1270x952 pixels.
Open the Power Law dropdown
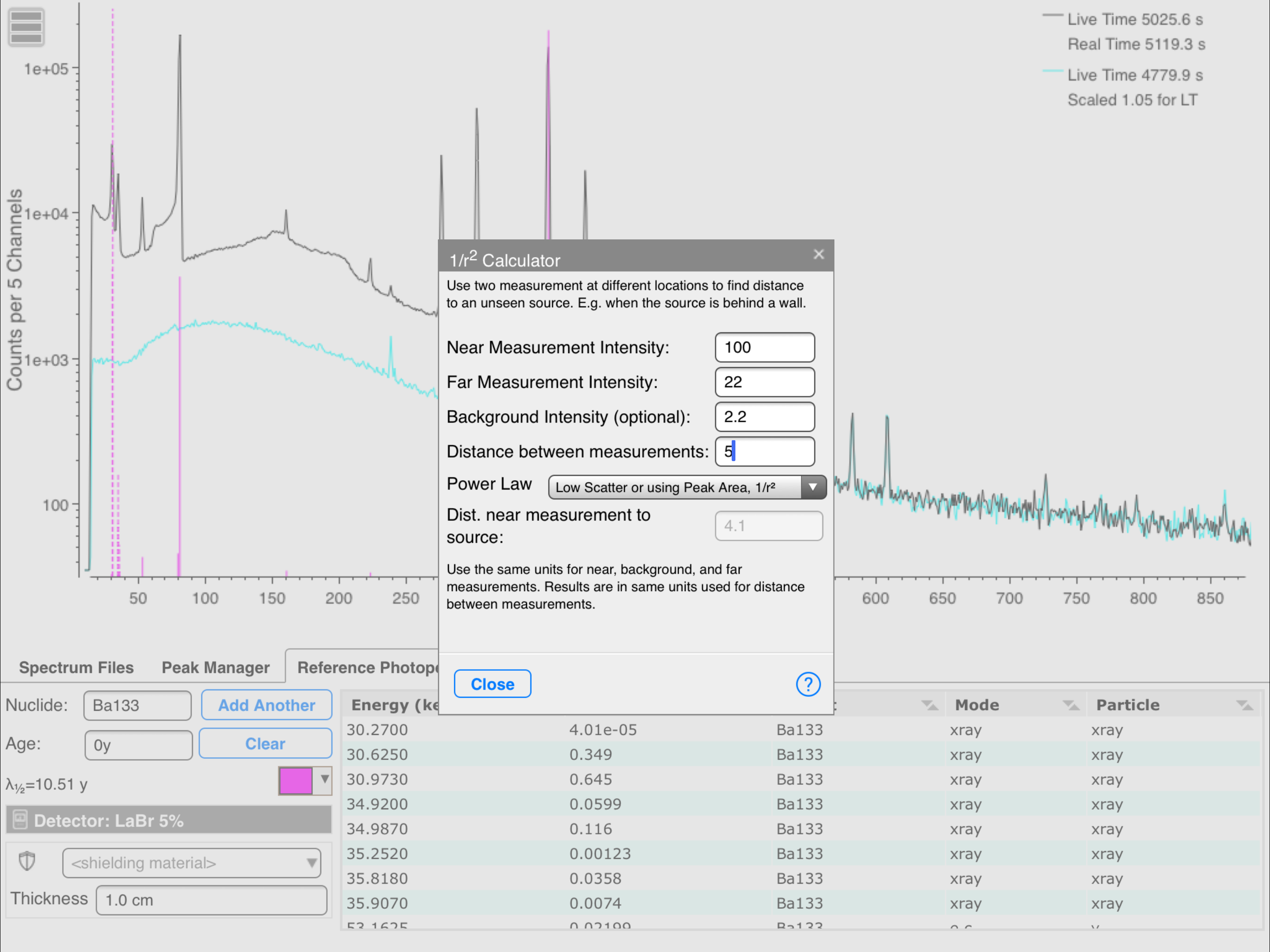pos(687,487)
